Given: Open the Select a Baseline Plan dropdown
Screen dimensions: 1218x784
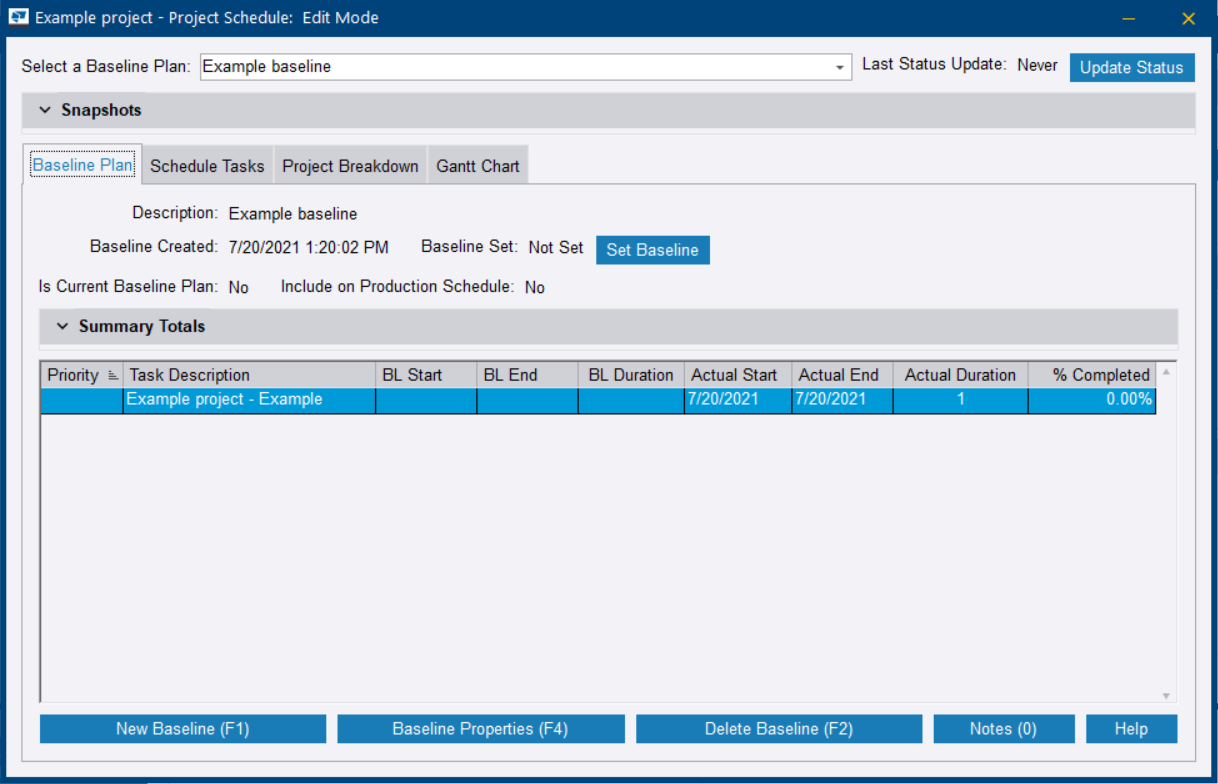Looking at the screenshot, I should tap(841, 67).
